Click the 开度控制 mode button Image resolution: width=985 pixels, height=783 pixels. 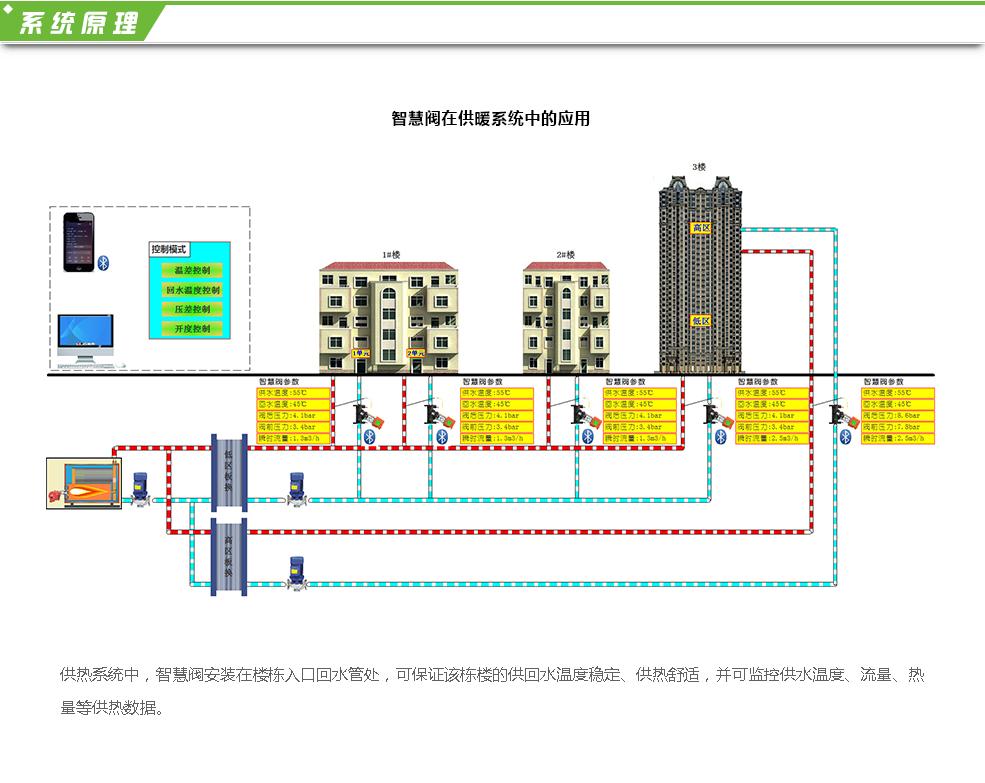pyautogui.click(x=191, y=328)
